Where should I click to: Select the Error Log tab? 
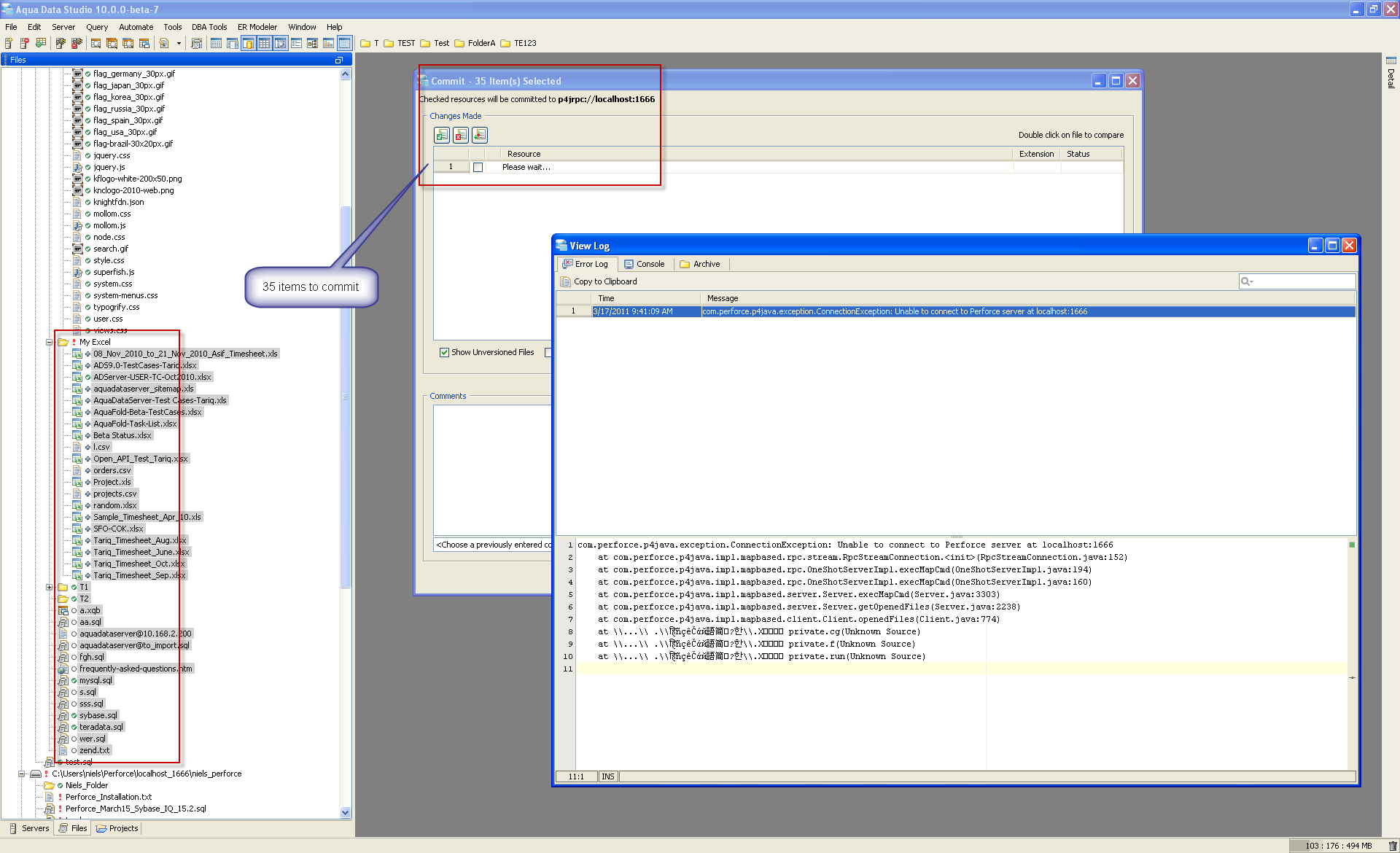click(x=587, y=264)
